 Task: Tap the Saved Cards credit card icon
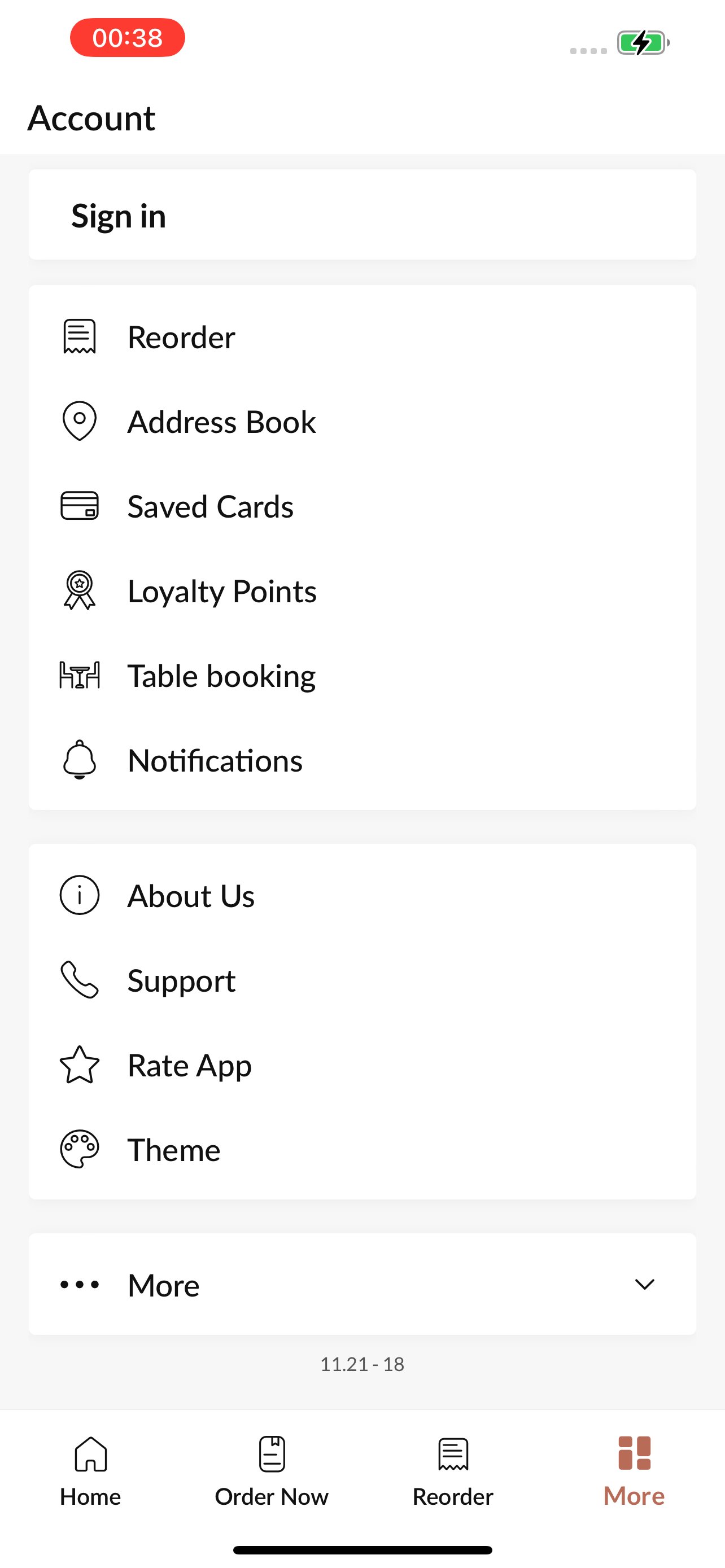pos(80,506)
